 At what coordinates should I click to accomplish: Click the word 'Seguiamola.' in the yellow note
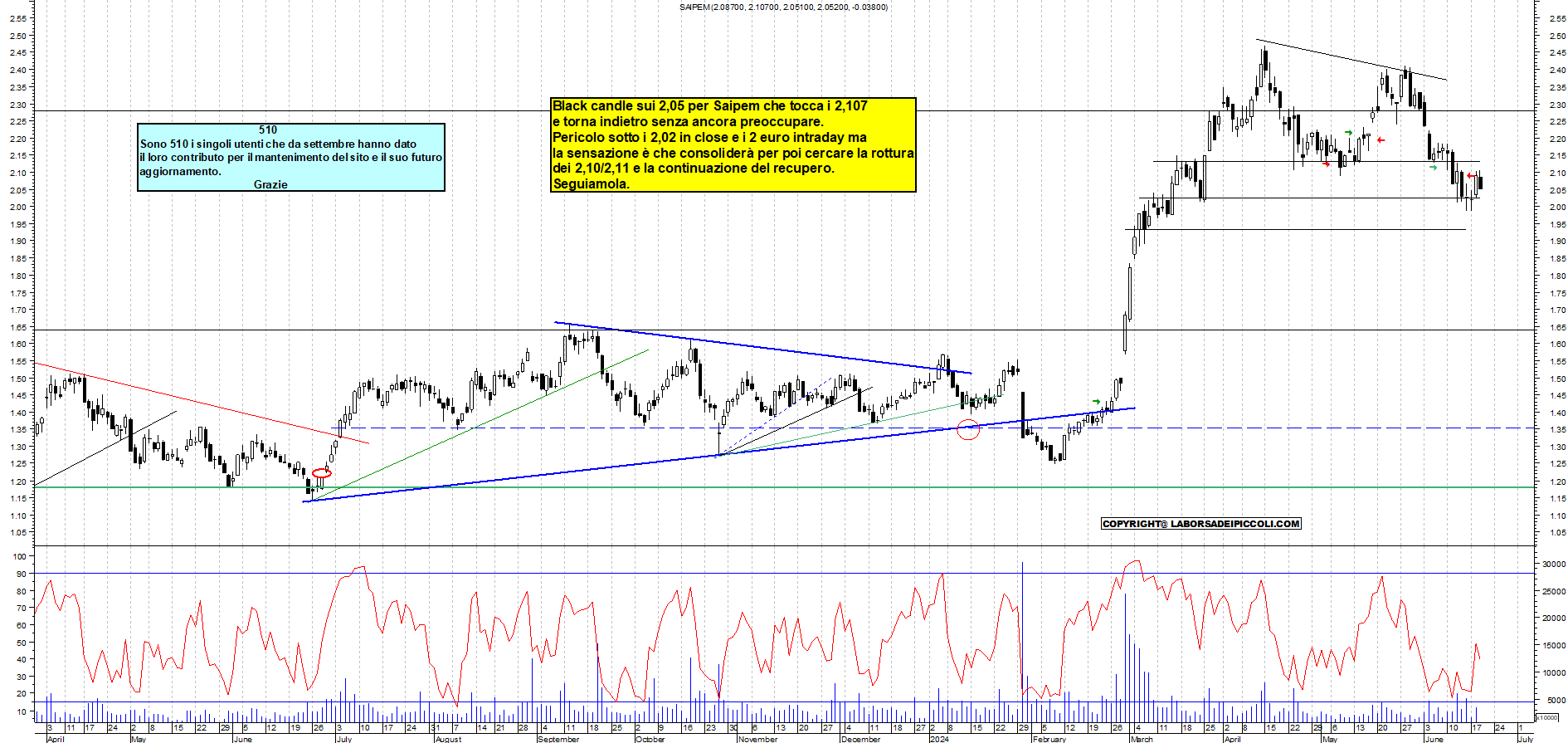[591, 184]
